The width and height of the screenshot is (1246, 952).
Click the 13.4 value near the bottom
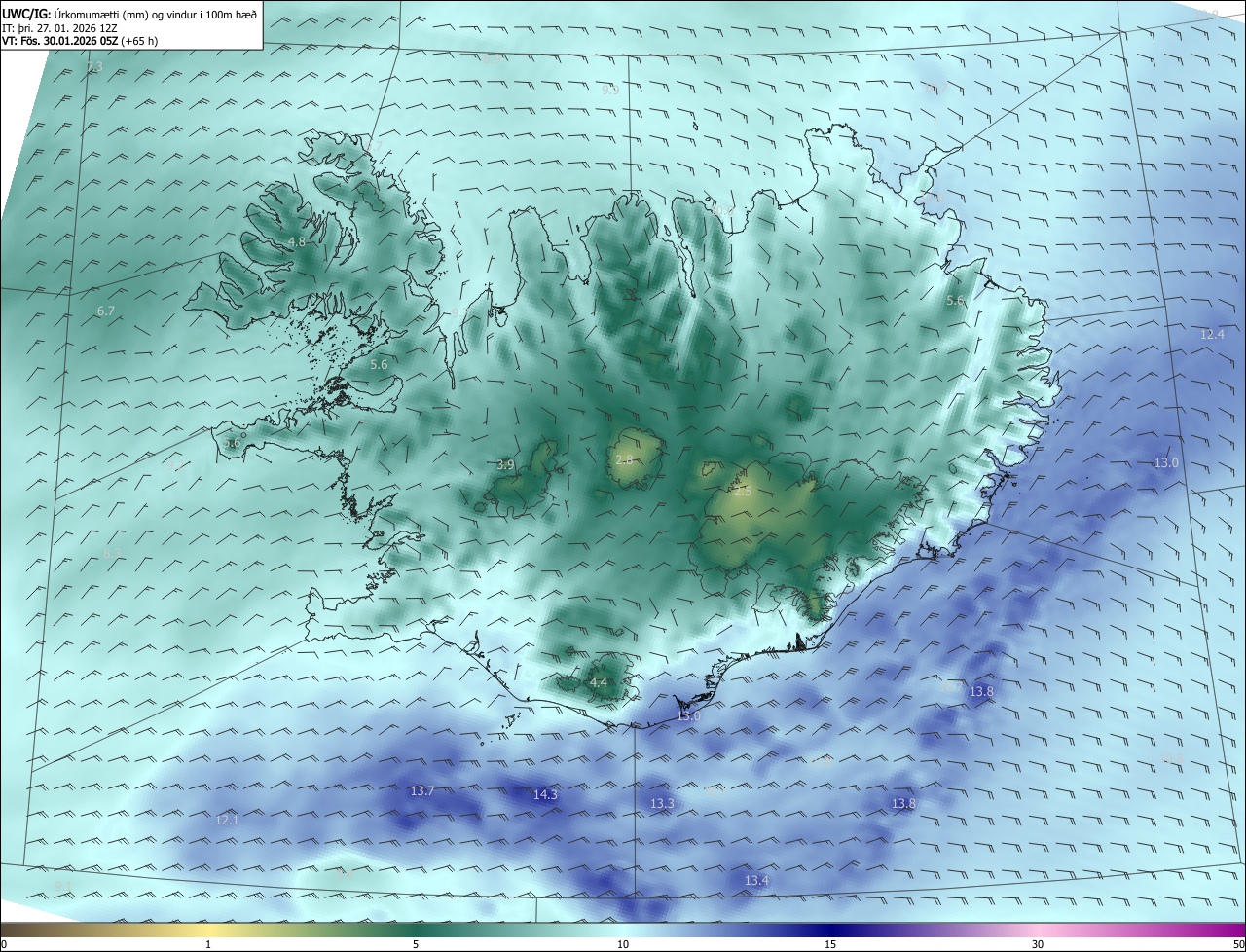756,881
